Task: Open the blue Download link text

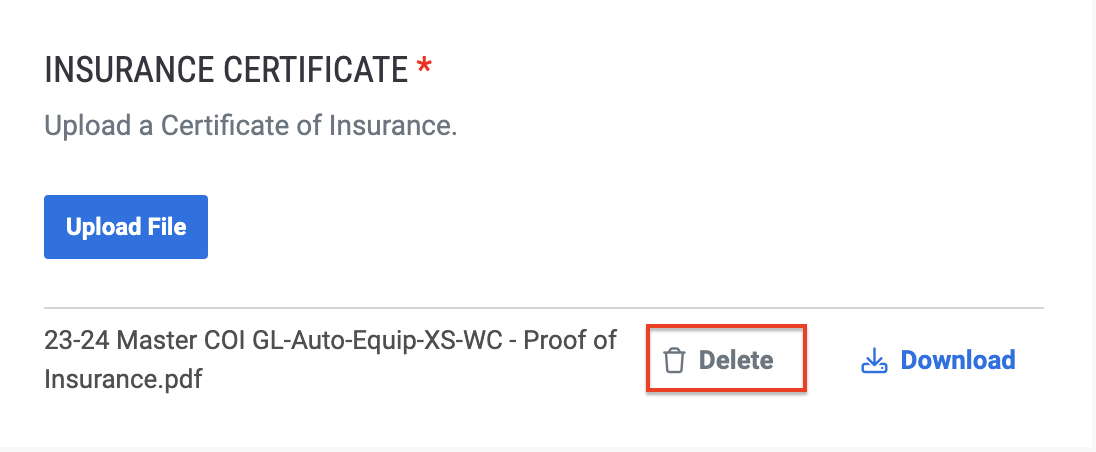Action: point(958,360)
